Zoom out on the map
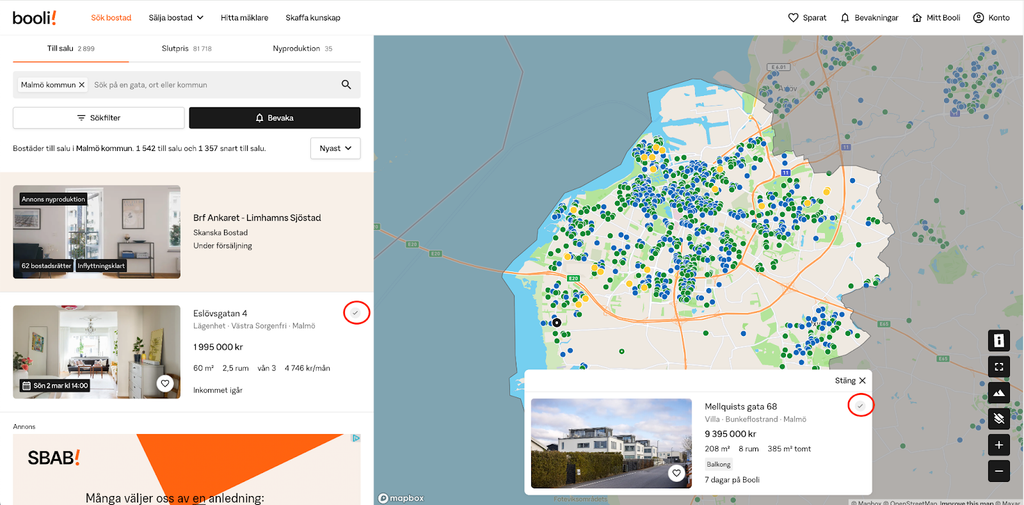 [999, 470]
